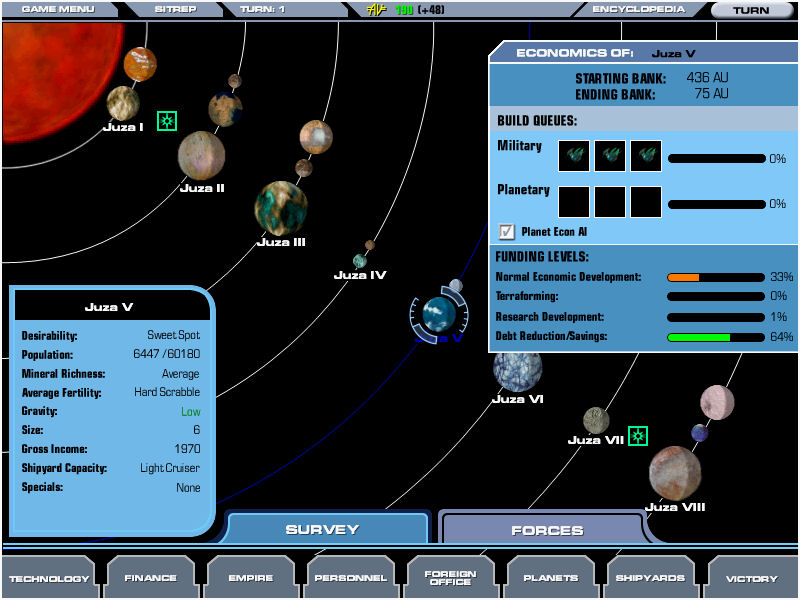Select the highlighted Juza V planet
Screen dimensions: 800x600
click(x=439, y=314)
